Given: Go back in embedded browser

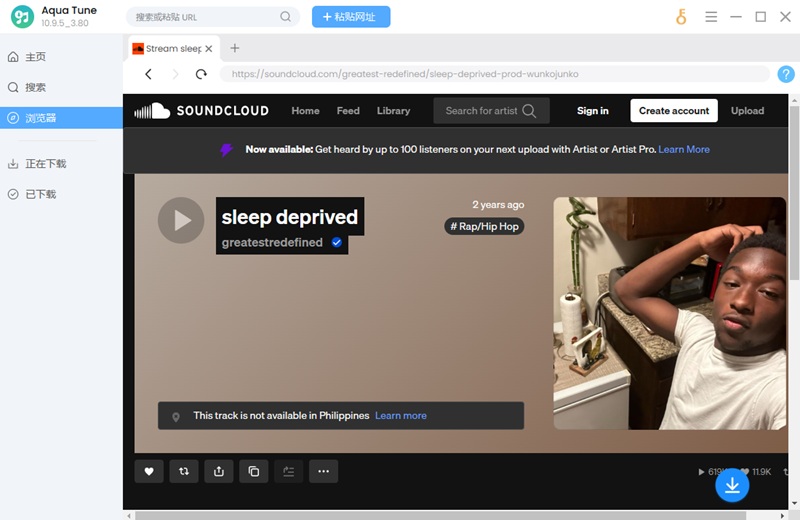Looking at the screenshot, I should pyautogui.click(x=148, y=74).
